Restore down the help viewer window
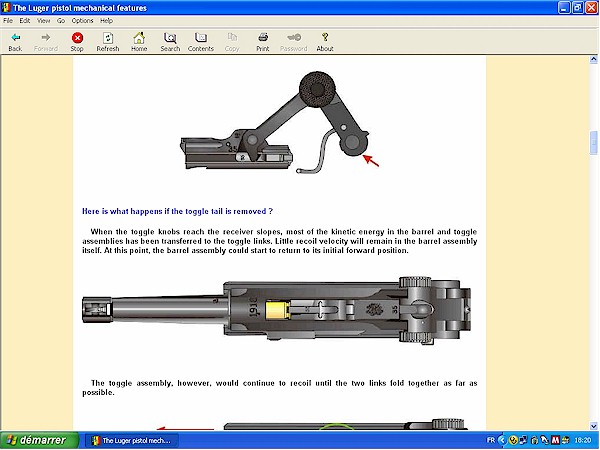Image resolution: width=600 pixels, height=450 pixels. coord(577,7)
